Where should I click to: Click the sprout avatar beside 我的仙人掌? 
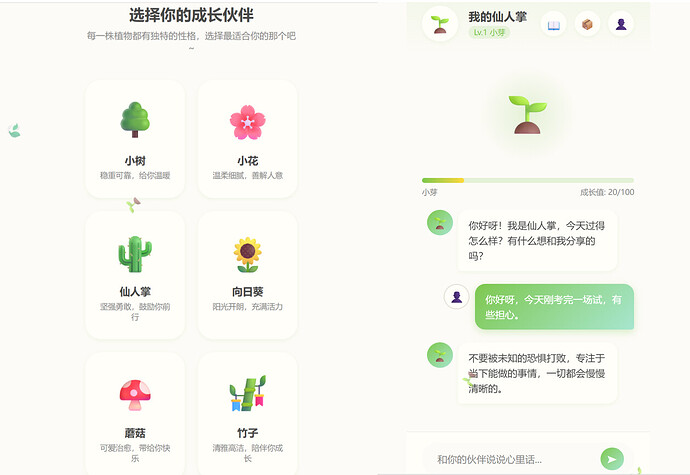coord(440,24)
